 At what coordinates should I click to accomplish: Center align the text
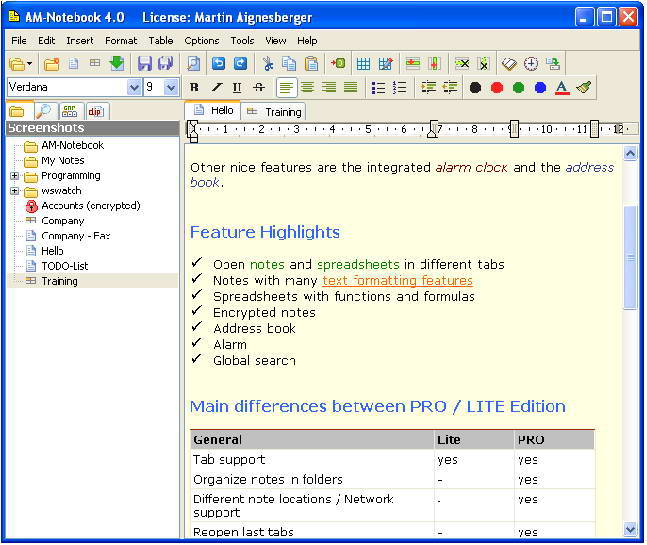[307, 87]
